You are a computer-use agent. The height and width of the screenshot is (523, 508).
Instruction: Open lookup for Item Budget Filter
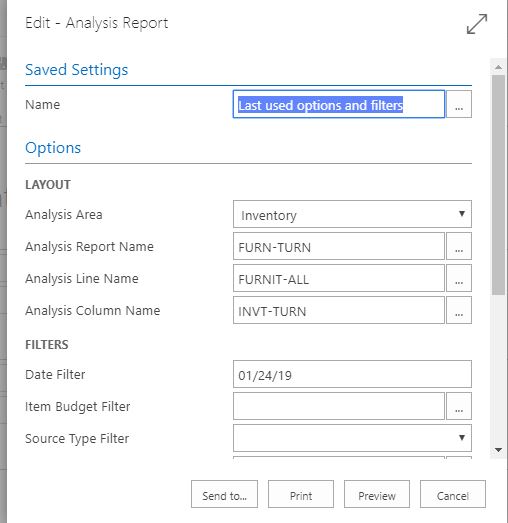click(459, 406)
